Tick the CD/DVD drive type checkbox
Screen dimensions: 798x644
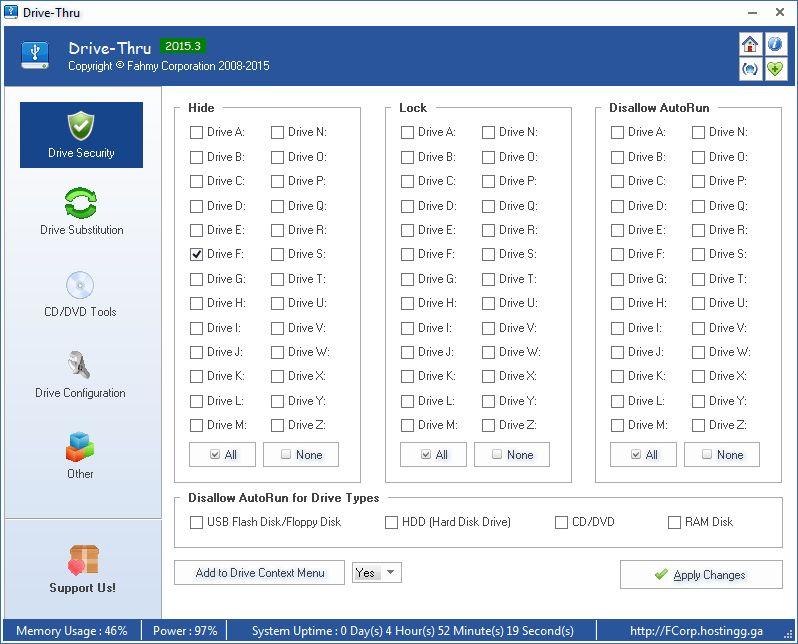tap(561, 522)
